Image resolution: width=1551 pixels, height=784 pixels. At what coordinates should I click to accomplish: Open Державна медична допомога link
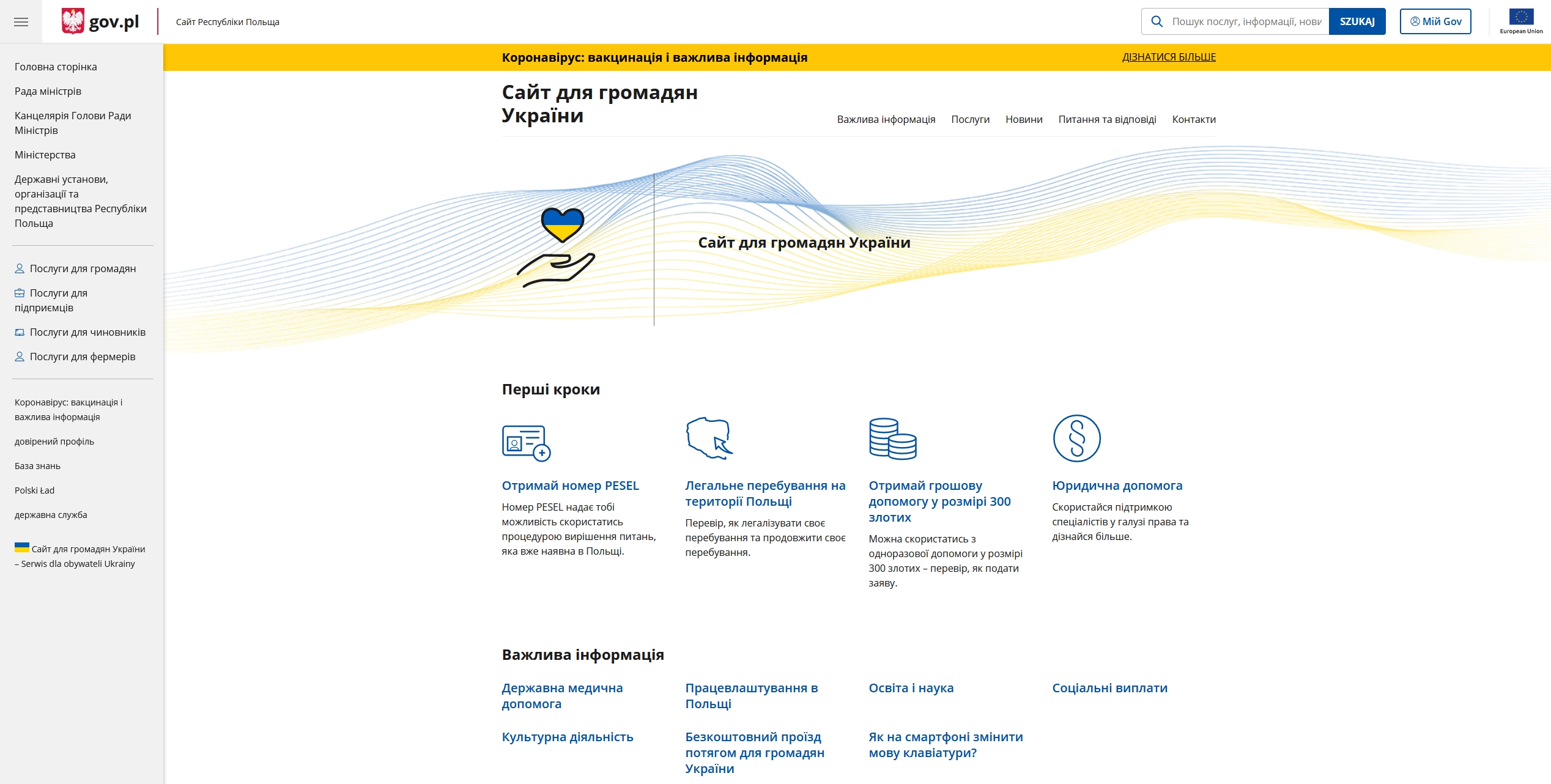562,696
